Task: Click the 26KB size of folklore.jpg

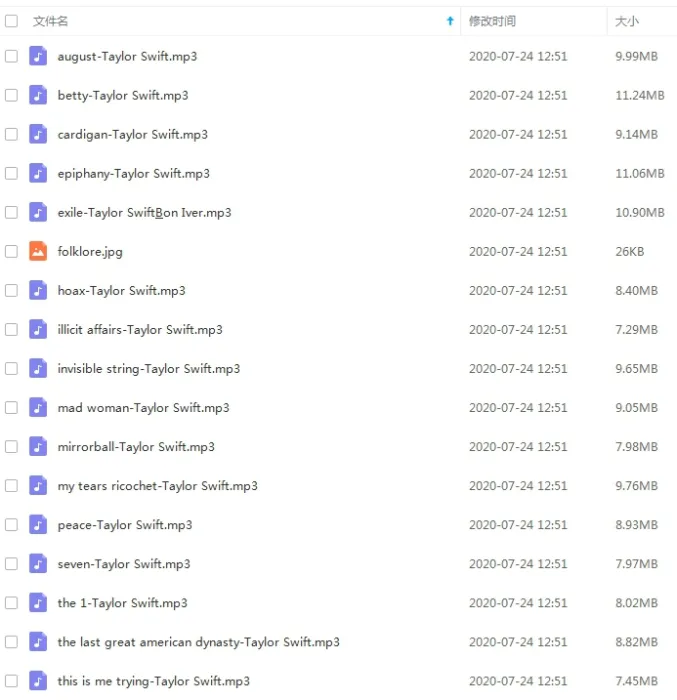Action: tap(630, 252)
